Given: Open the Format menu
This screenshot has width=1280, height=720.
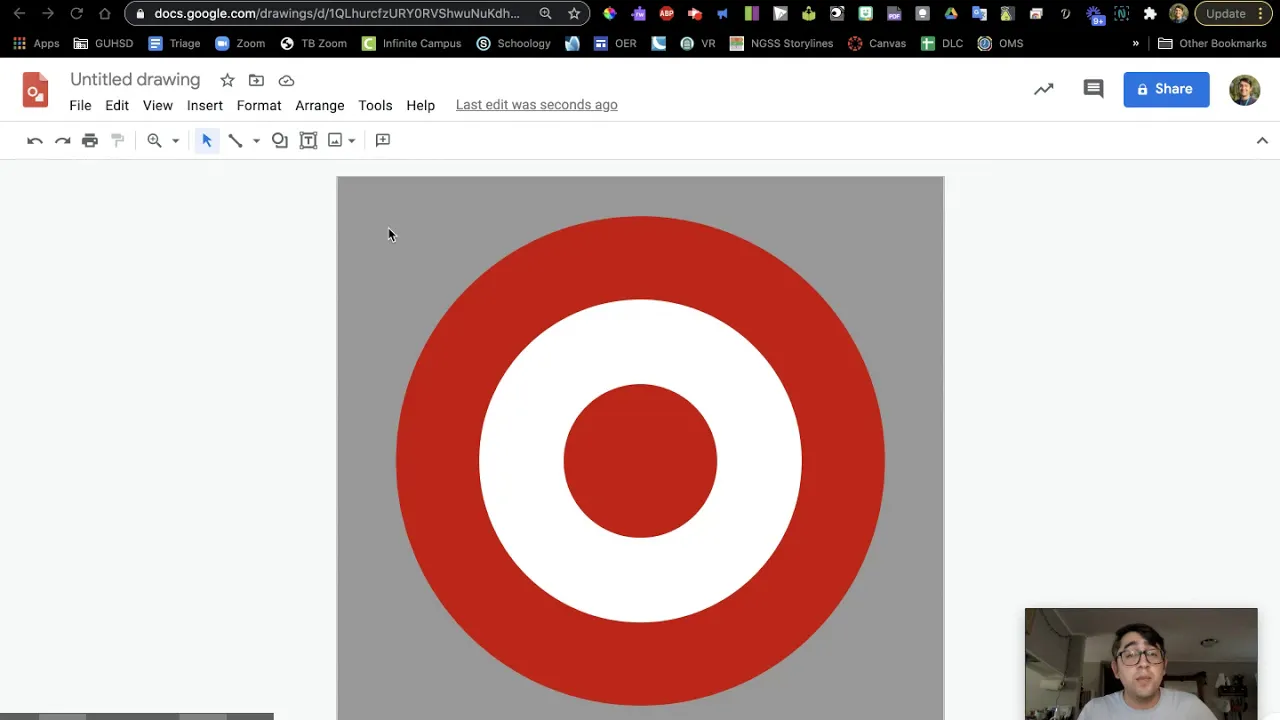Looking at the screenshot, I should pos(259,105).
